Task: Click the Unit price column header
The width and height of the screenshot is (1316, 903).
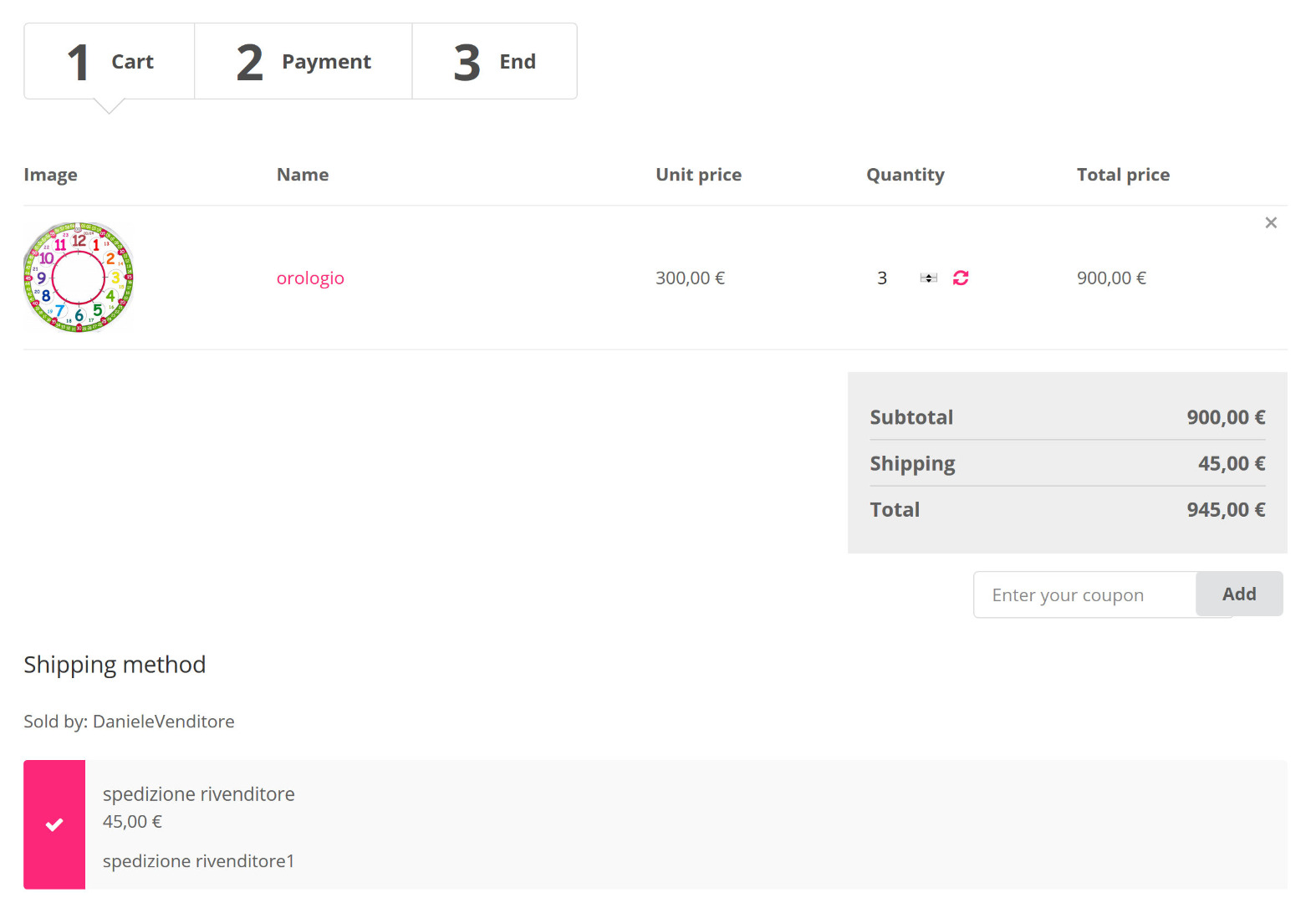Action: click(698, 175)
